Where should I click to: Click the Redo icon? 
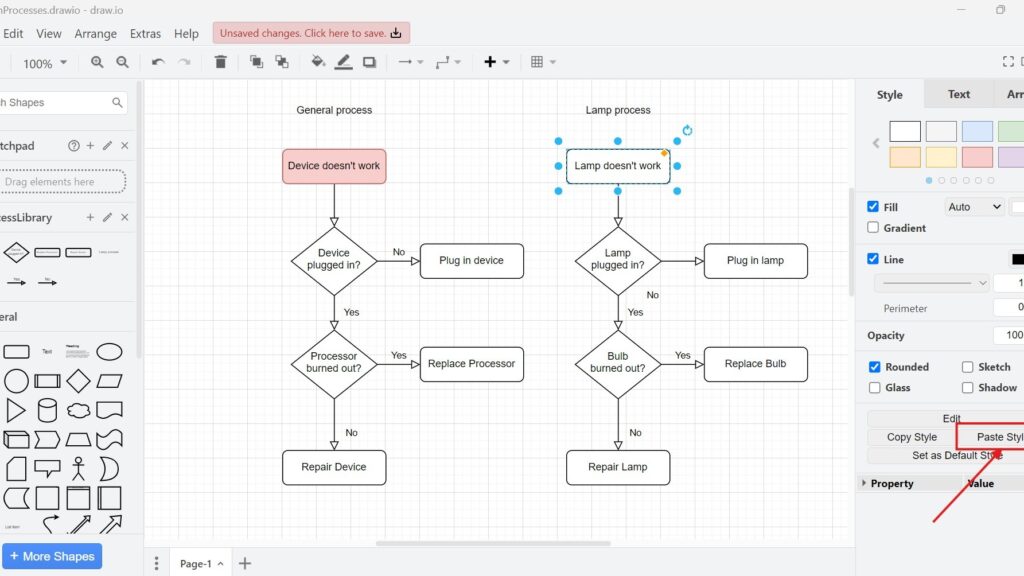click(183, 61)
